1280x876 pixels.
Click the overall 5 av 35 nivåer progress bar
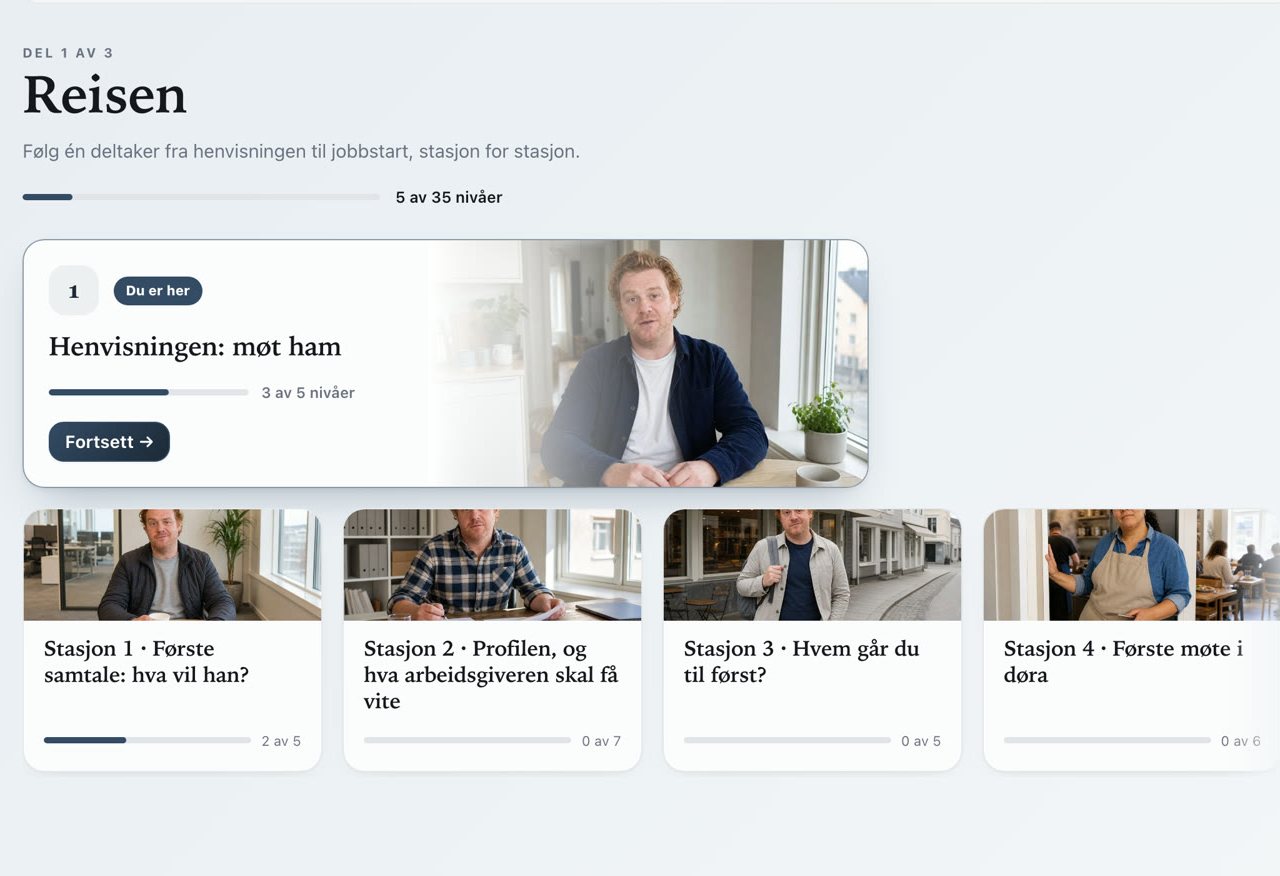point(201,197)
